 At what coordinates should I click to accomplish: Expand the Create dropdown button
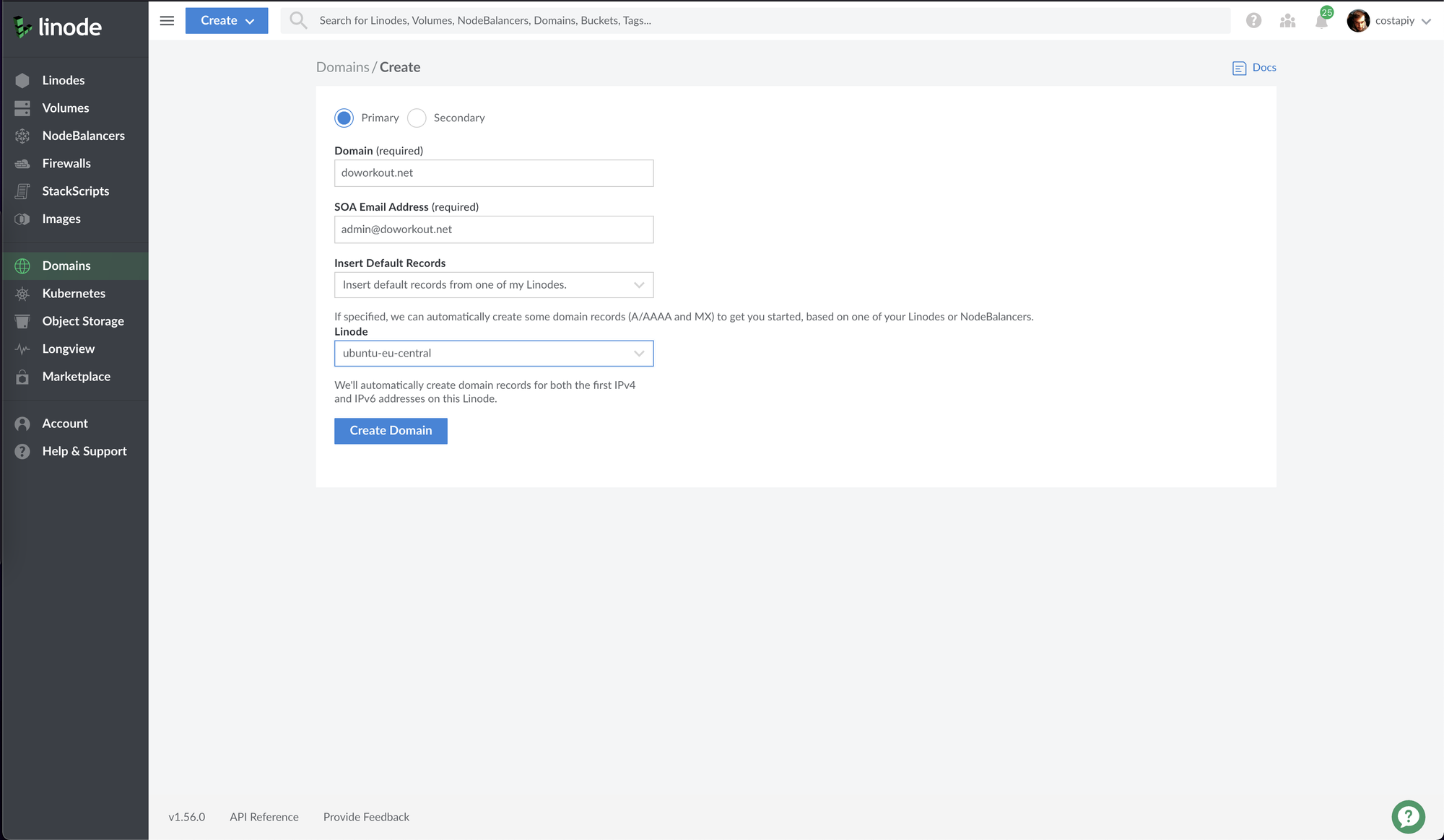coord(227,20)
